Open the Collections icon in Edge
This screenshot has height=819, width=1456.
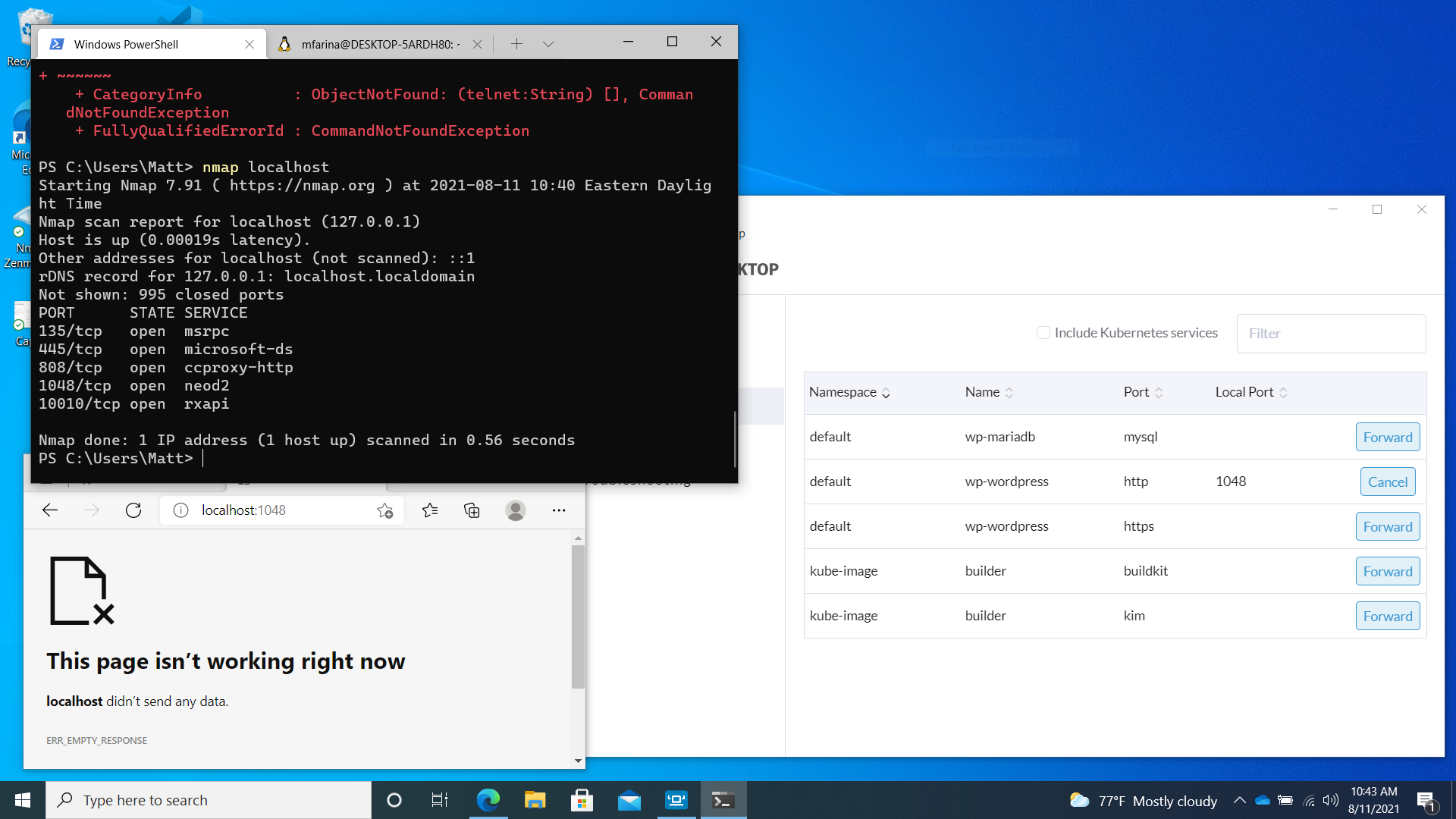coord(472,510)
